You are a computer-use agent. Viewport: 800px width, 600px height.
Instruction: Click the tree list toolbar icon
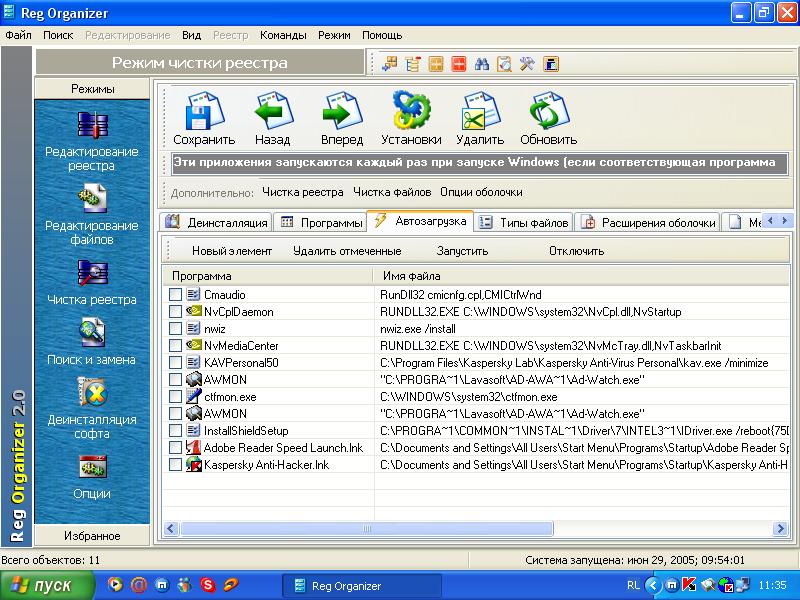point(413,64)
